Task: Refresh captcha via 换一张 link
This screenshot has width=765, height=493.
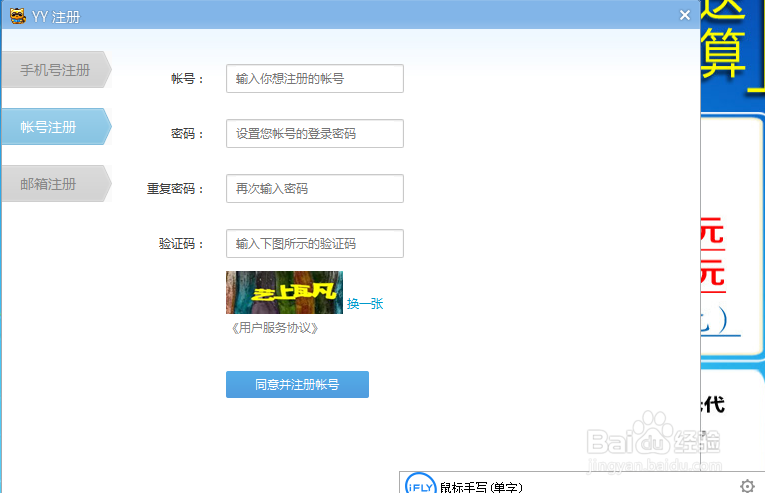Action: [x=365, y=304]
